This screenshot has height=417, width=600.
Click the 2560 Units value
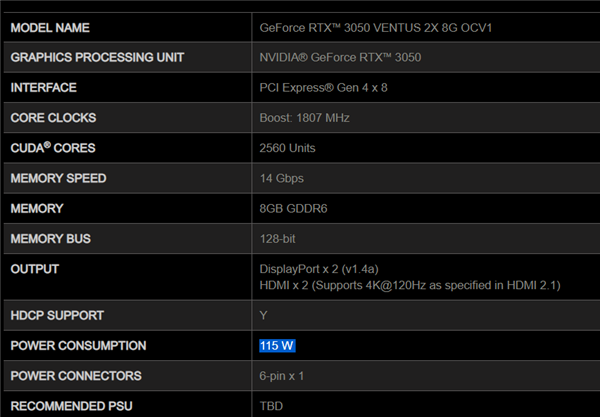click(x=287, y=149)
